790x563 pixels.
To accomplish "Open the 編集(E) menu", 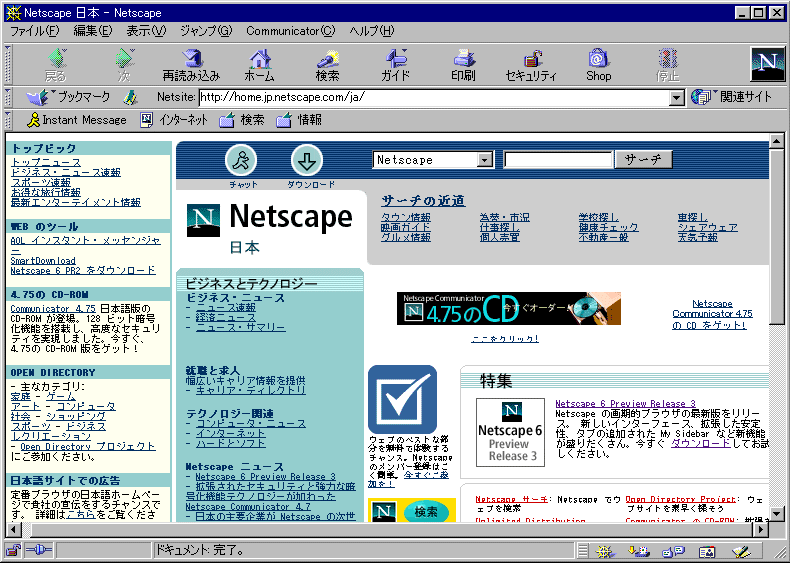I will pyautogui.click(x=93, y=31).
